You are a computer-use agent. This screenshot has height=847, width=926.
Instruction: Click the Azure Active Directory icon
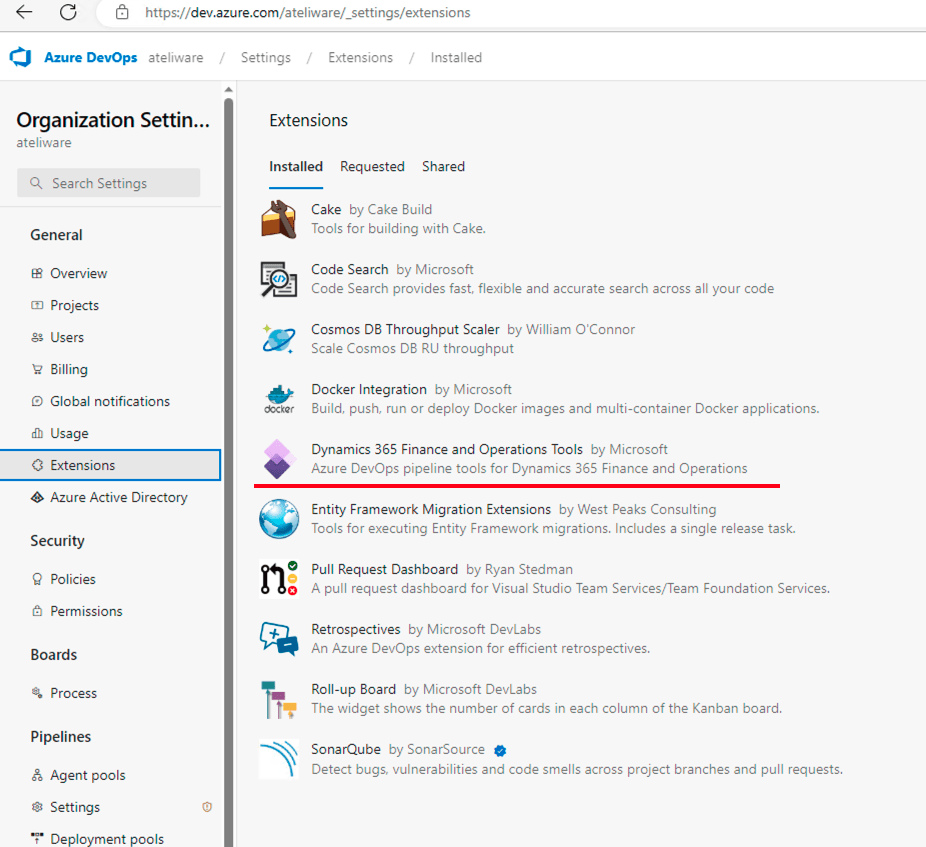(x=37, y=497)
